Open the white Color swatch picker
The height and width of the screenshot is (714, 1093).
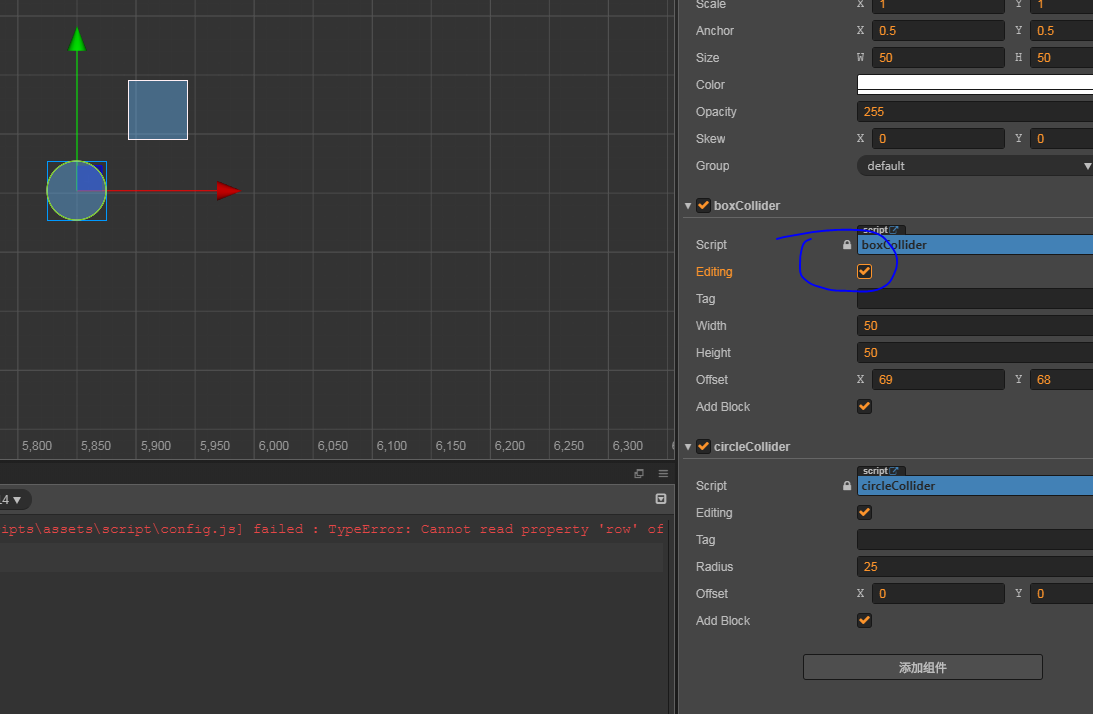tap(974, 84)
